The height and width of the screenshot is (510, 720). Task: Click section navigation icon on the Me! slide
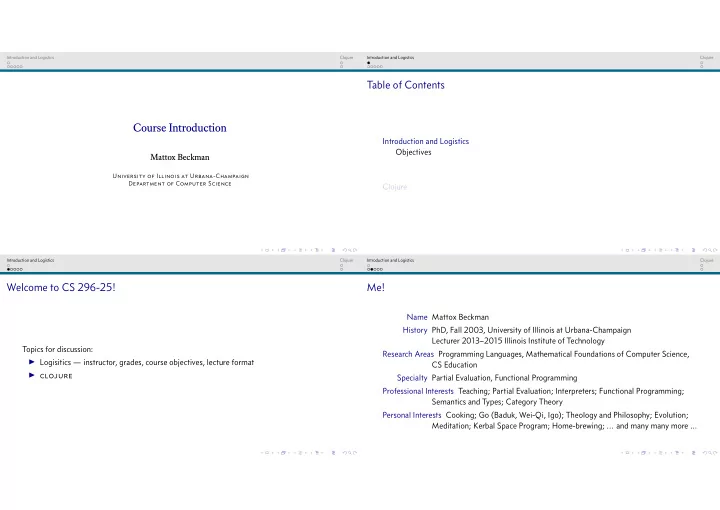coord(677,453)
